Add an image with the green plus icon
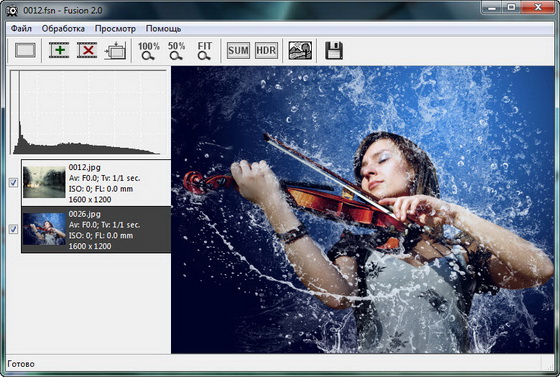This screenshot has width=560, height=377. click(x=59, y=50)
